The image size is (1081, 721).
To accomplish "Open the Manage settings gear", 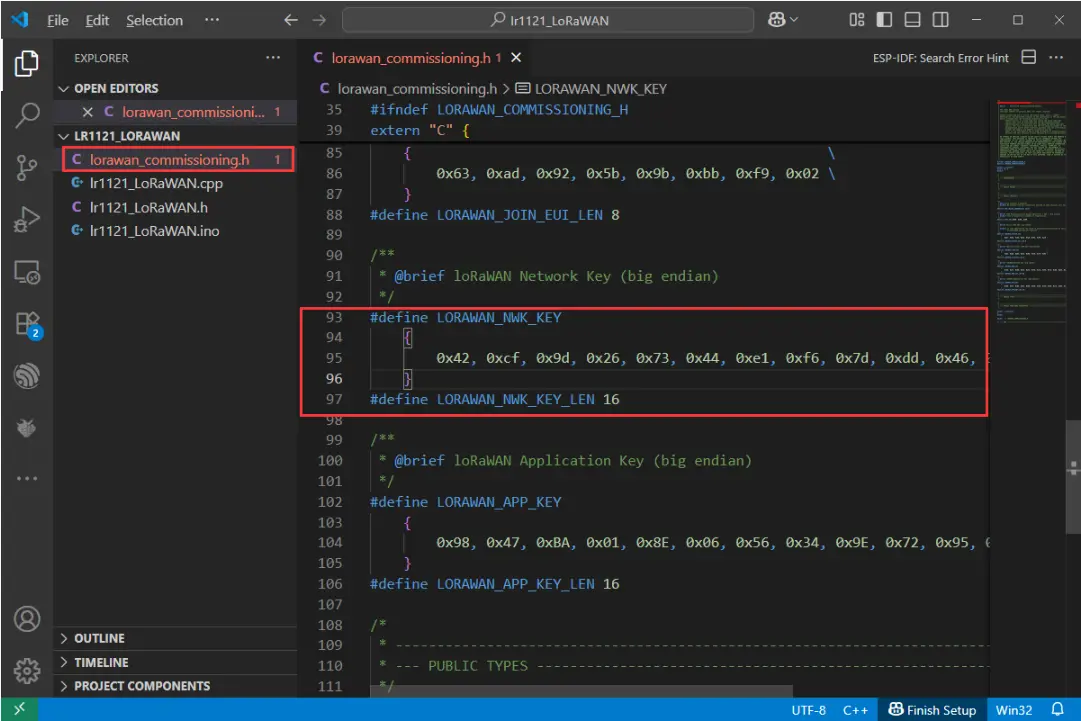I will pos(27,669).
